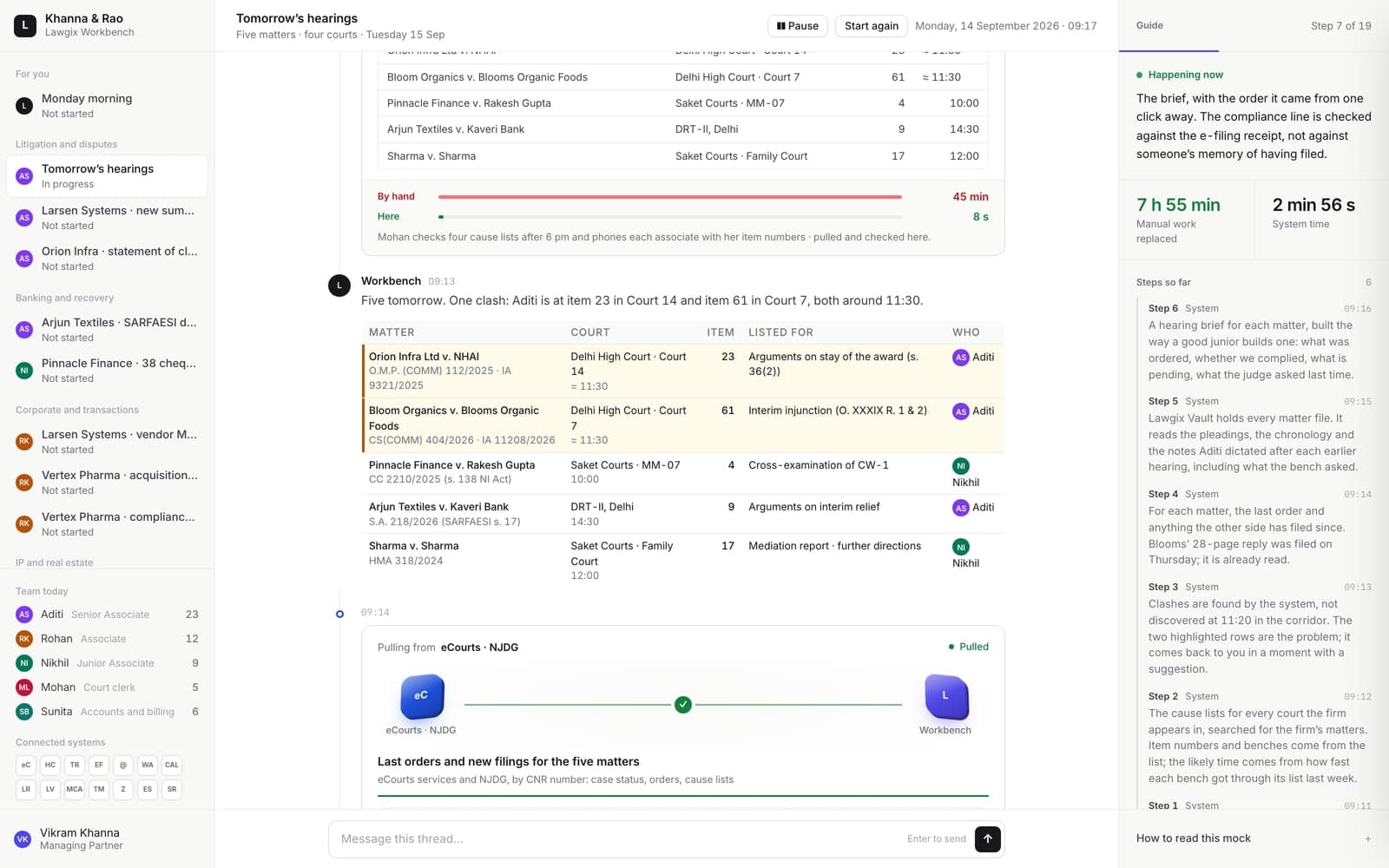Click the Khanna & Rao logo icon

click(25, 25)
